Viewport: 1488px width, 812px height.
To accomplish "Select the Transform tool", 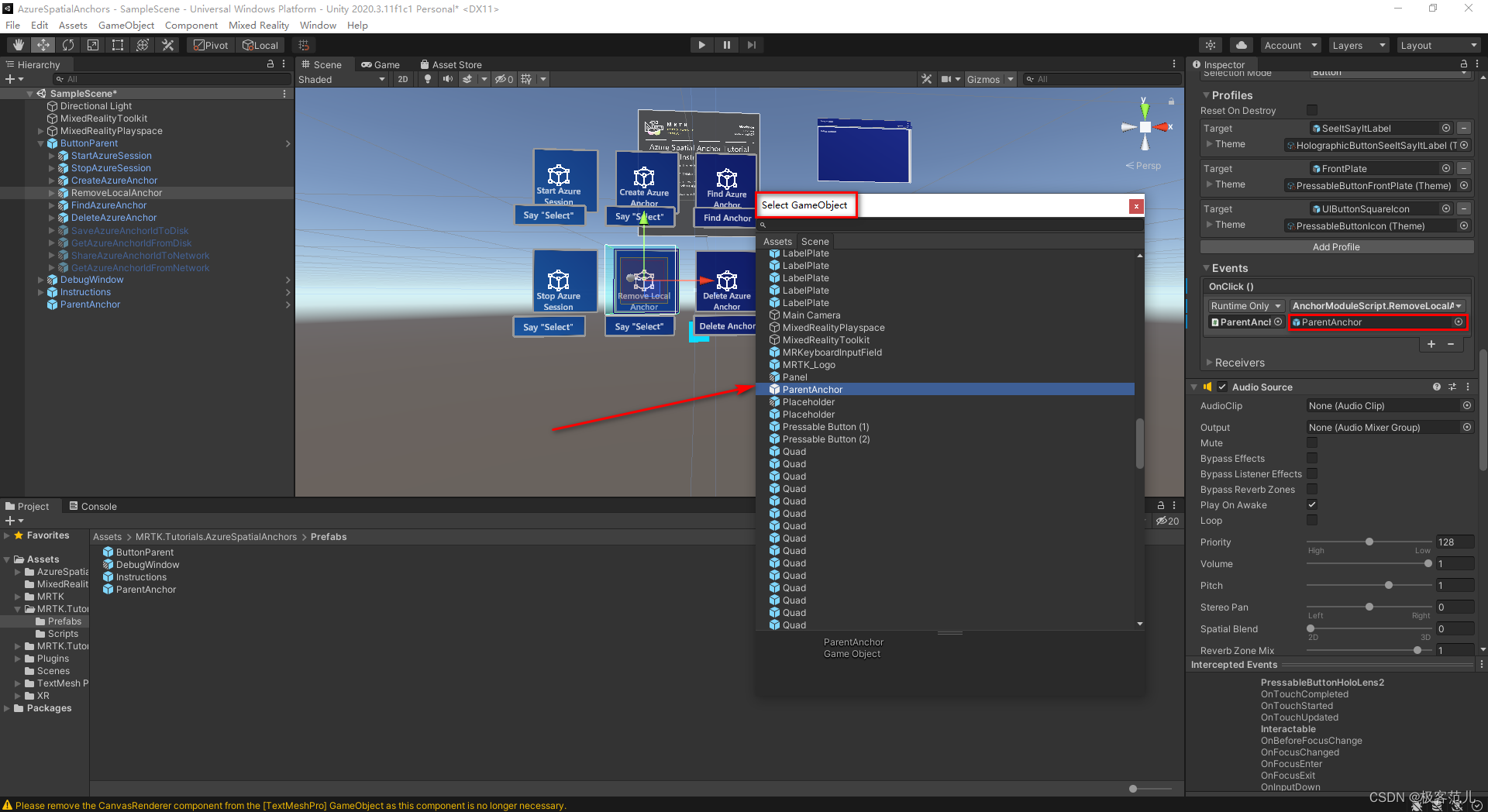I will coord(142,45).
